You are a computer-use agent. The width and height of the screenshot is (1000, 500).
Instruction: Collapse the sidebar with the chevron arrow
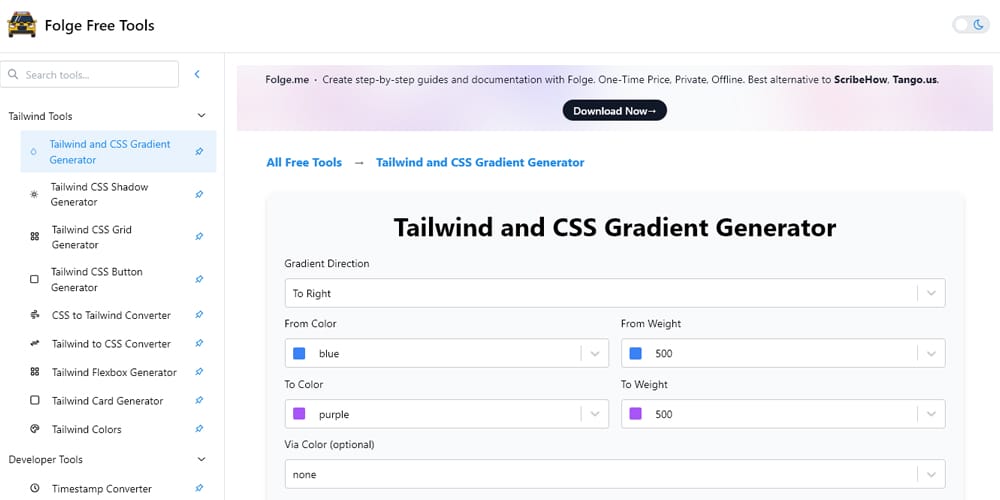(x=197, y=74)
